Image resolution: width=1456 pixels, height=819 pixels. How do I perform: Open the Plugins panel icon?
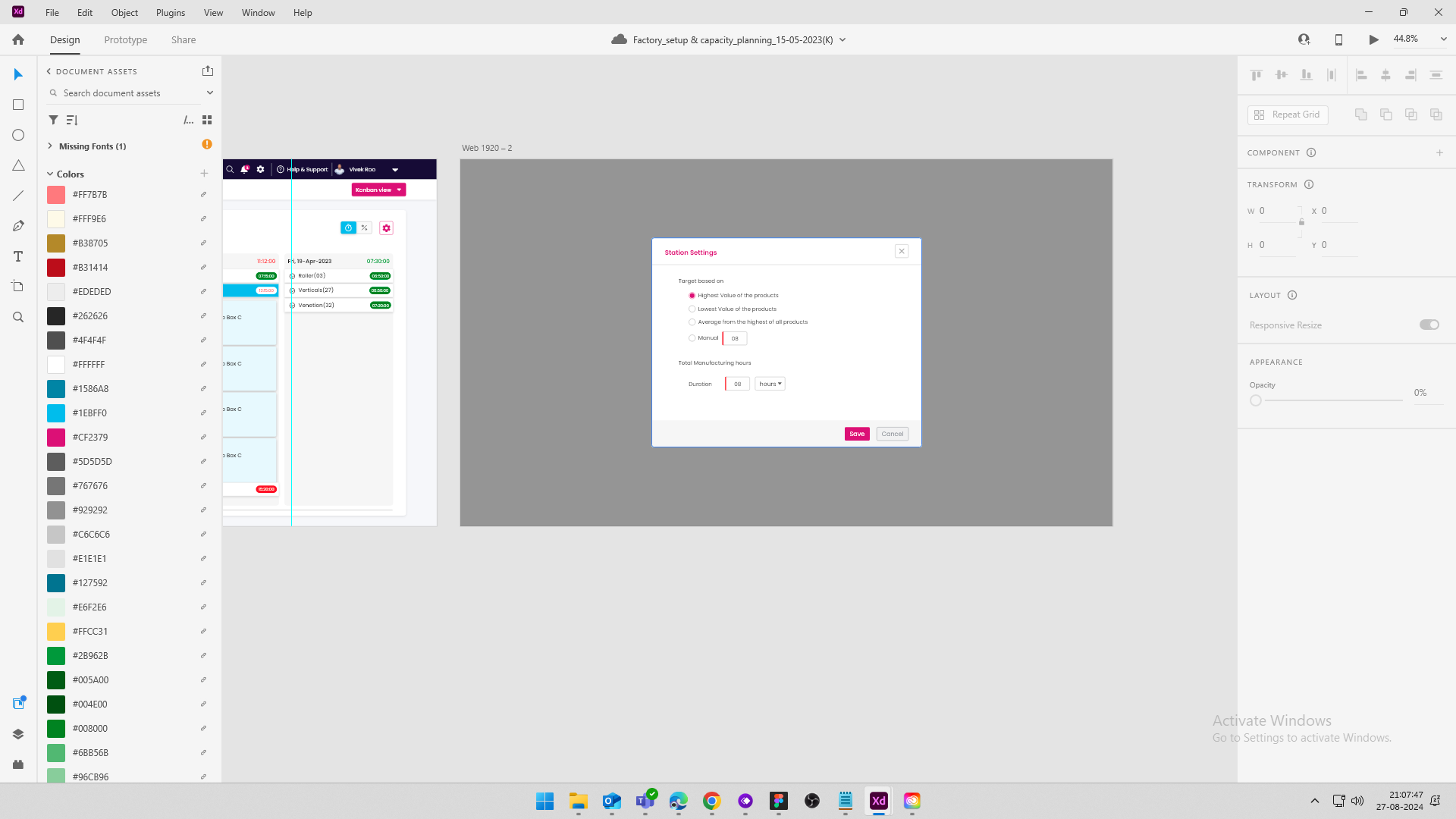click(18, 764)
